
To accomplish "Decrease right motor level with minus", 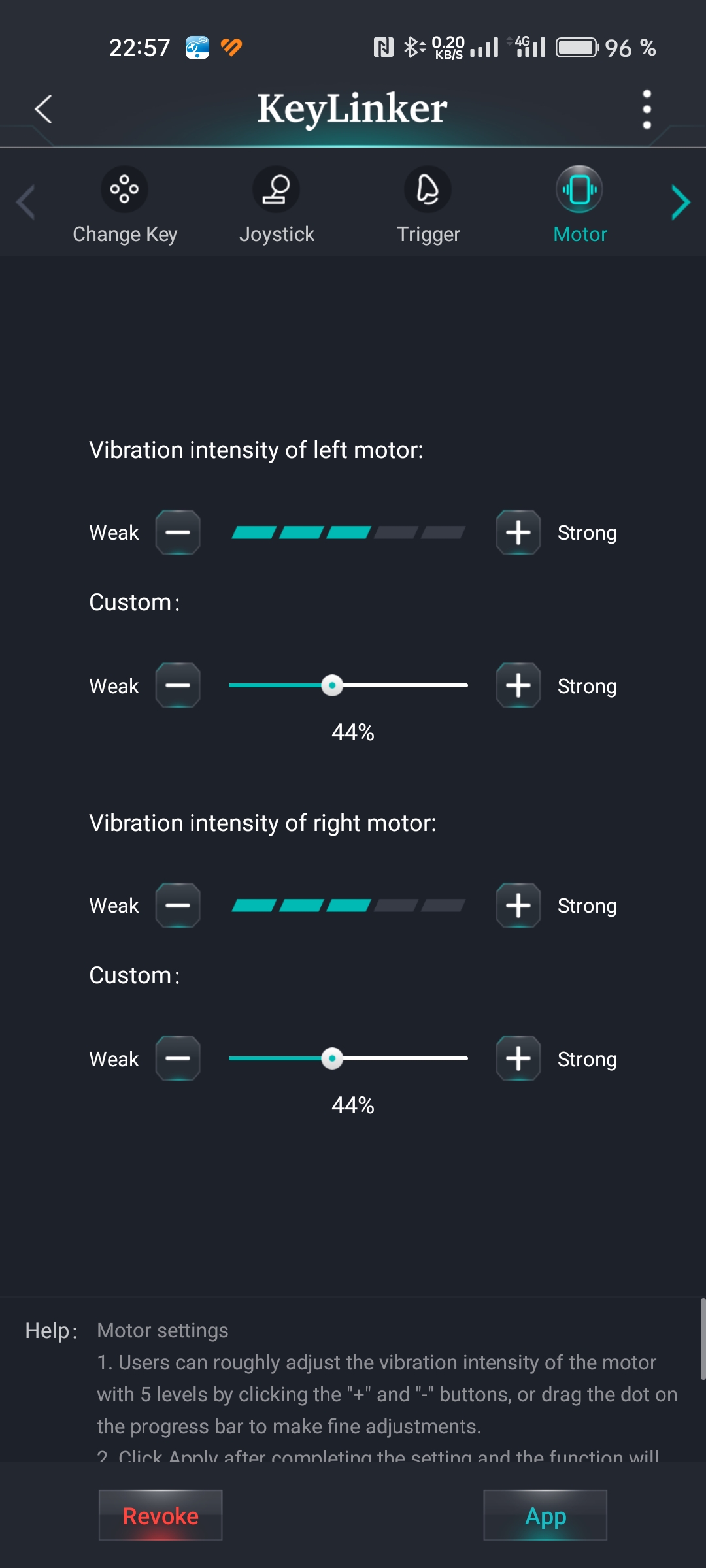I will [x=178, y=906].
